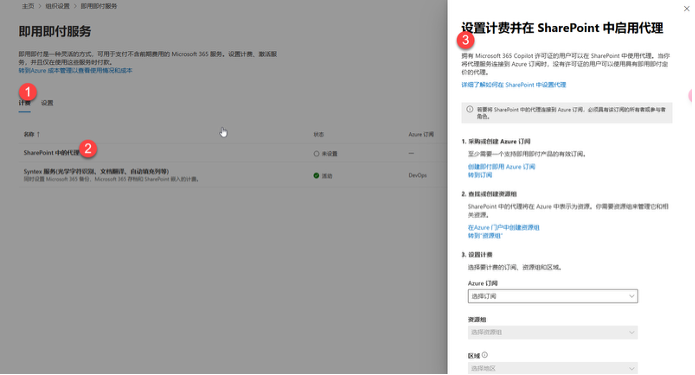The image size is (695, 375).
Task: Click the 即用即付服务 page title
Action: tap(55, 31)
